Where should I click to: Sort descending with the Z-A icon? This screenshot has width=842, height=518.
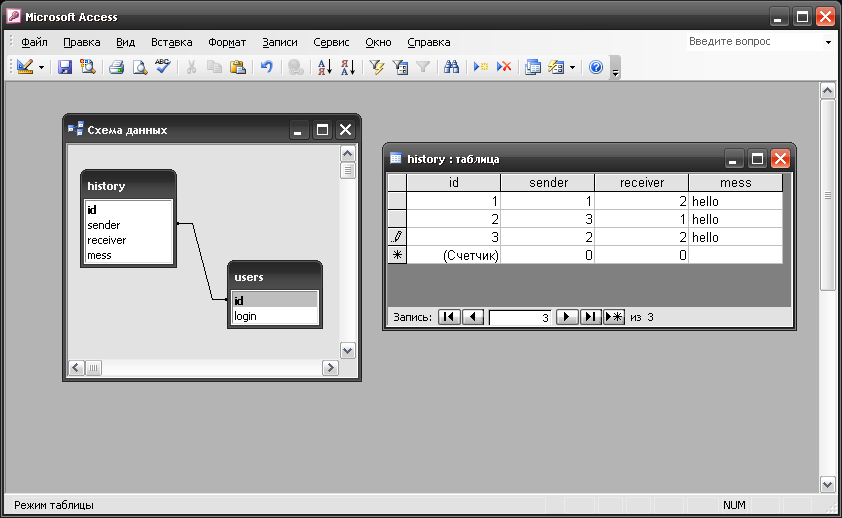(347, 67)
